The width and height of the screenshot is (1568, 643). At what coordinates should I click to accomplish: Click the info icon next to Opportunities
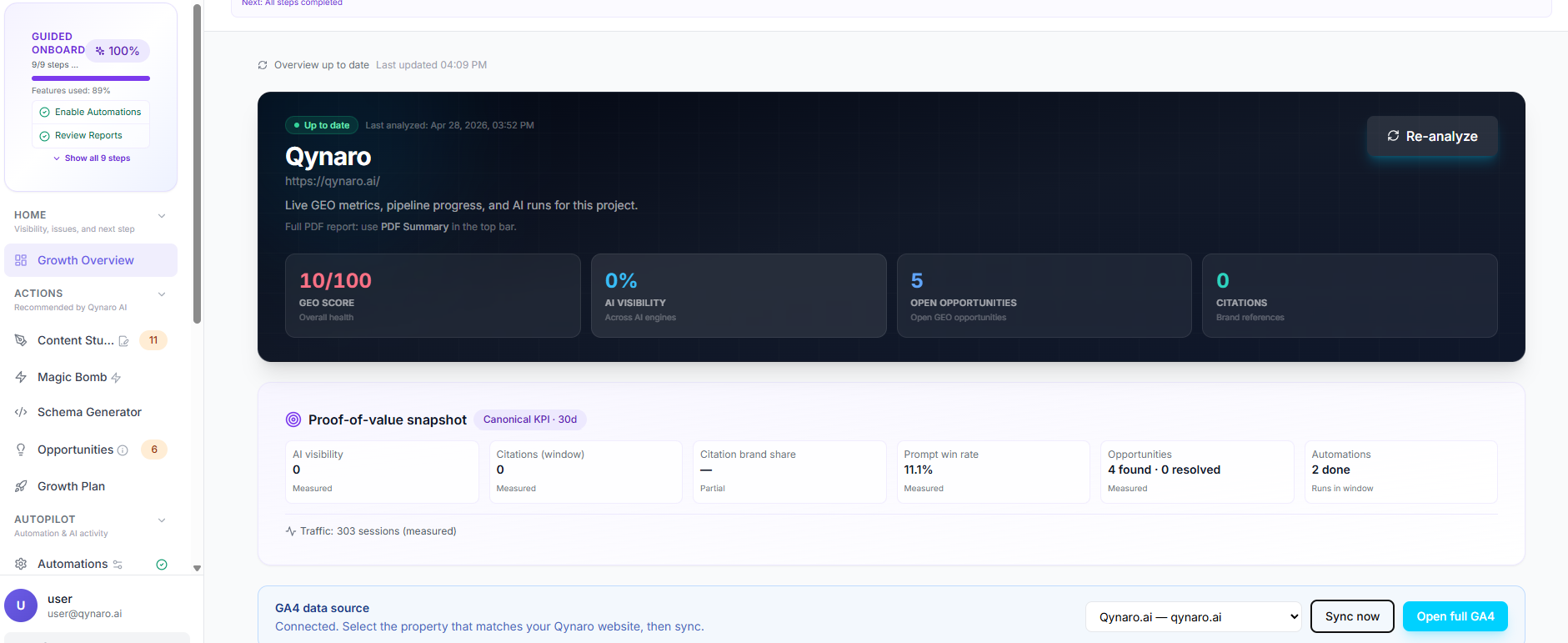[123, 450]
